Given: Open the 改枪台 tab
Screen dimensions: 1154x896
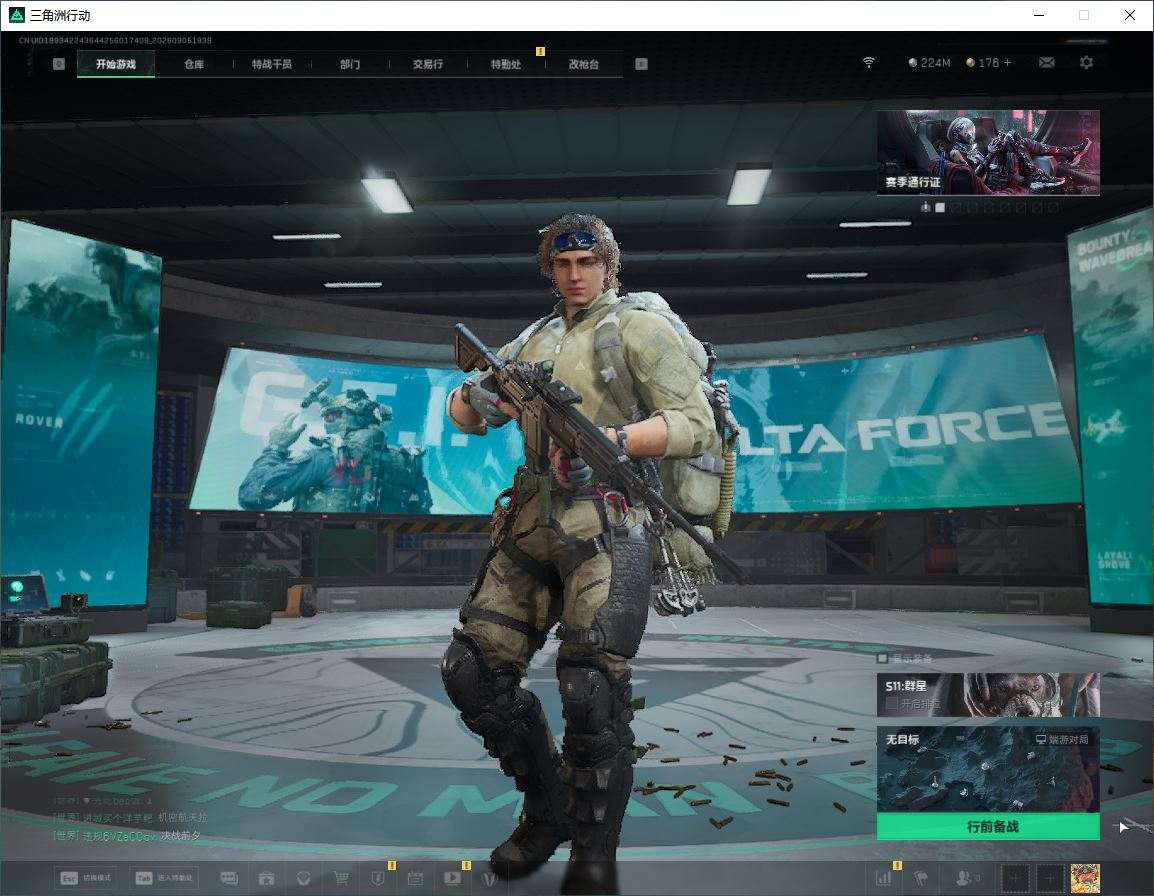Looking at the screenshot, I should 584,64.
